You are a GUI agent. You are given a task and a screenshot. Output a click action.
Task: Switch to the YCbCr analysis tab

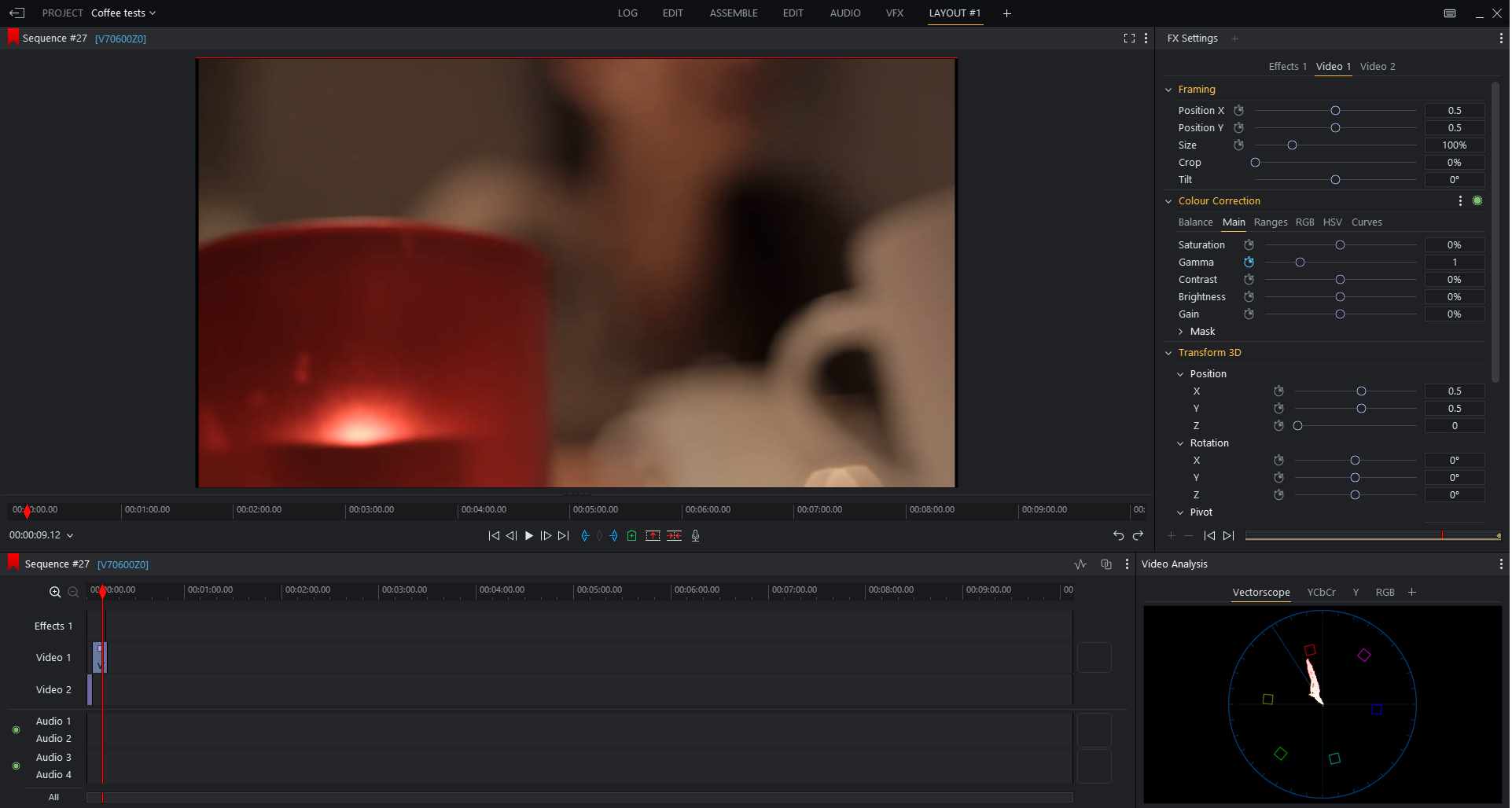click(x=1323, y=593)
